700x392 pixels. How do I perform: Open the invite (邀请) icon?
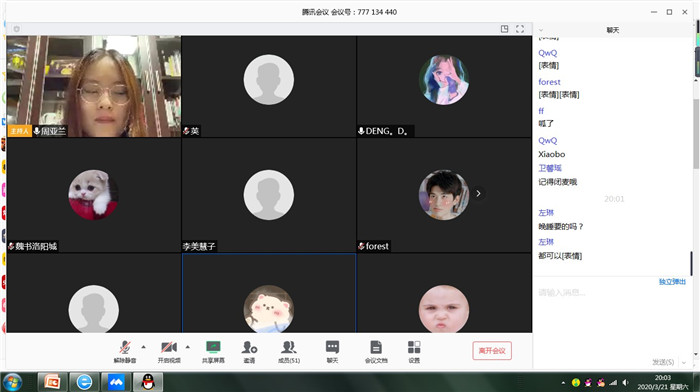249,352
